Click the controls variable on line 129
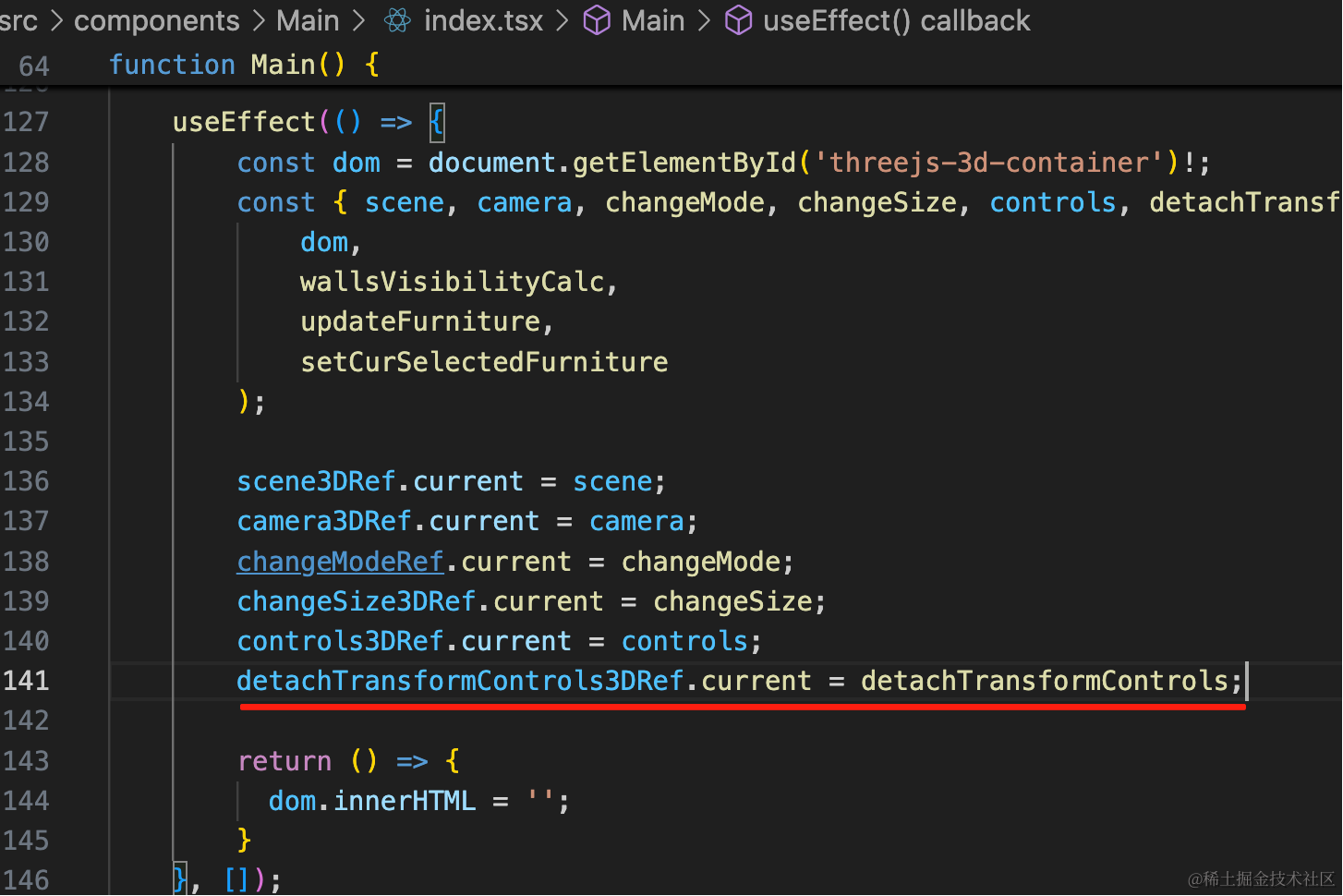 (1053, 202)
